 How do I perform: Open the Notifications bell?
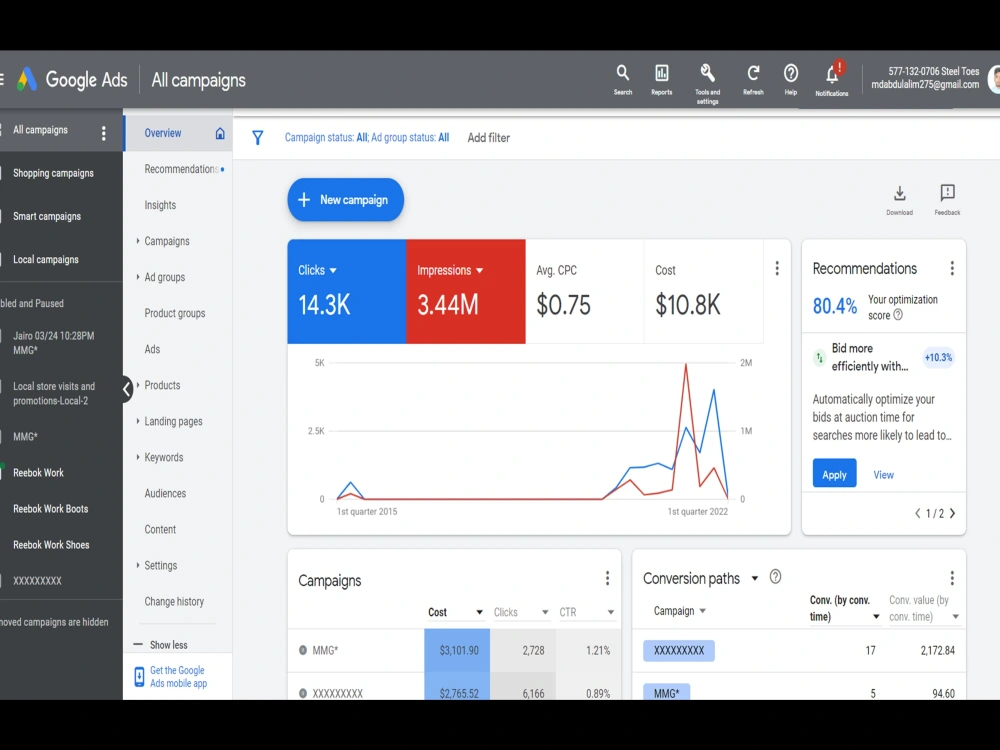tap(832, 80)
